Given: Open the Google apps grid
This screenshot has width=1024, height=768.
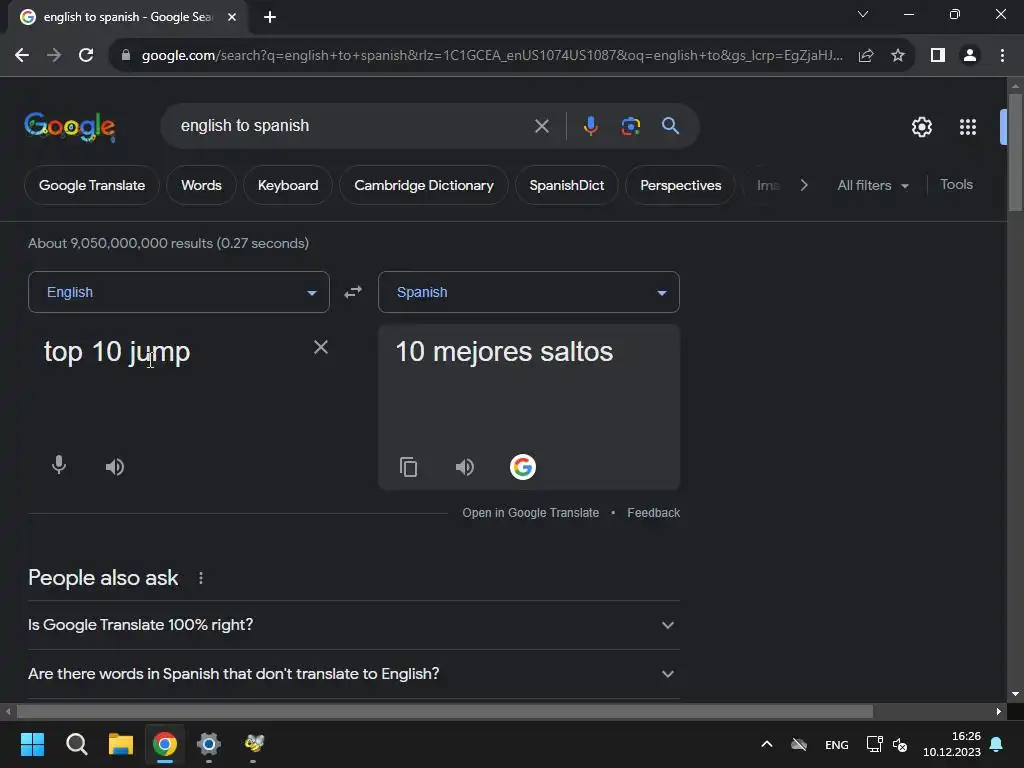Looking at the screenshot, I should pyautogui.click(x=968, y=127).
